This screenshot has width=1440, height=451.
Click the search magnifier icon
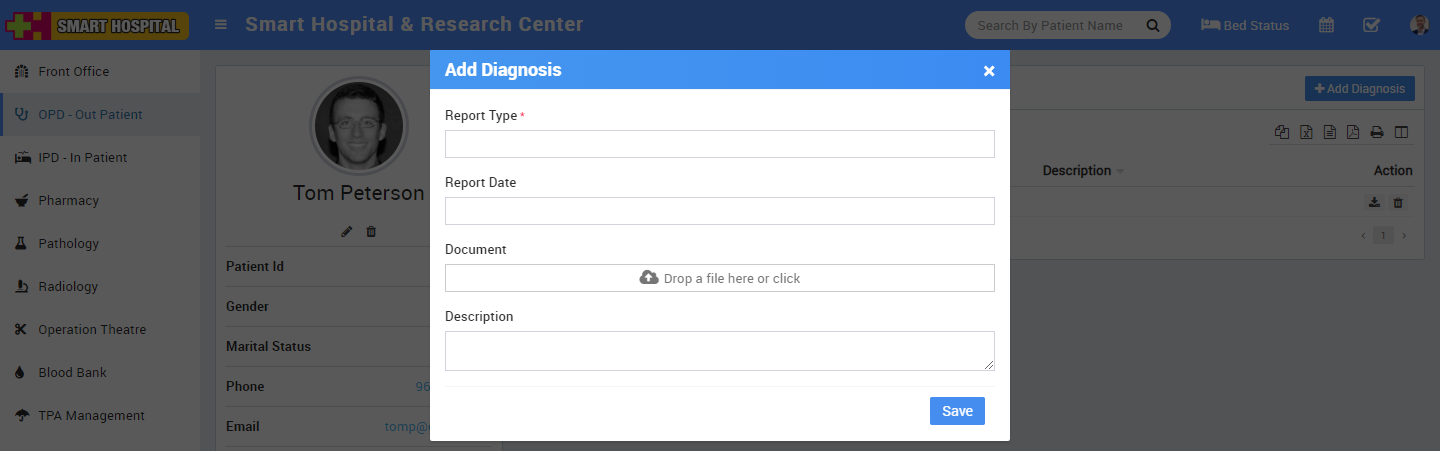[1153, 25]
